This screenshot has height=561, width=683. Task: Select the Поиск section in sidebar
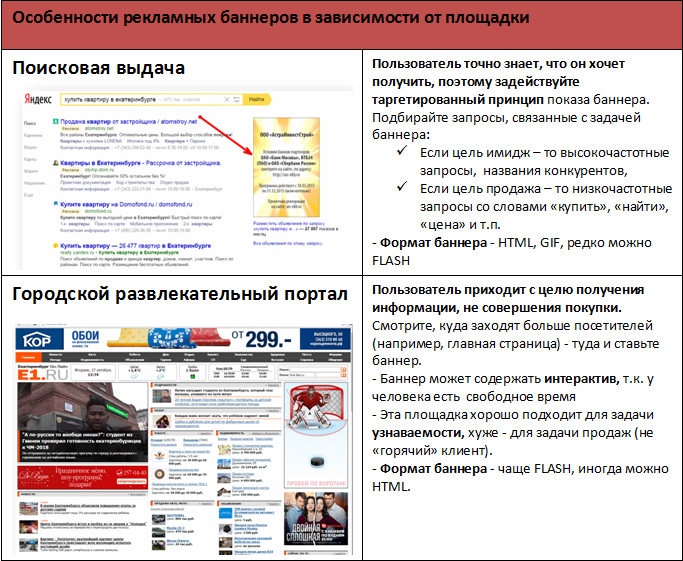coord(30,123)
